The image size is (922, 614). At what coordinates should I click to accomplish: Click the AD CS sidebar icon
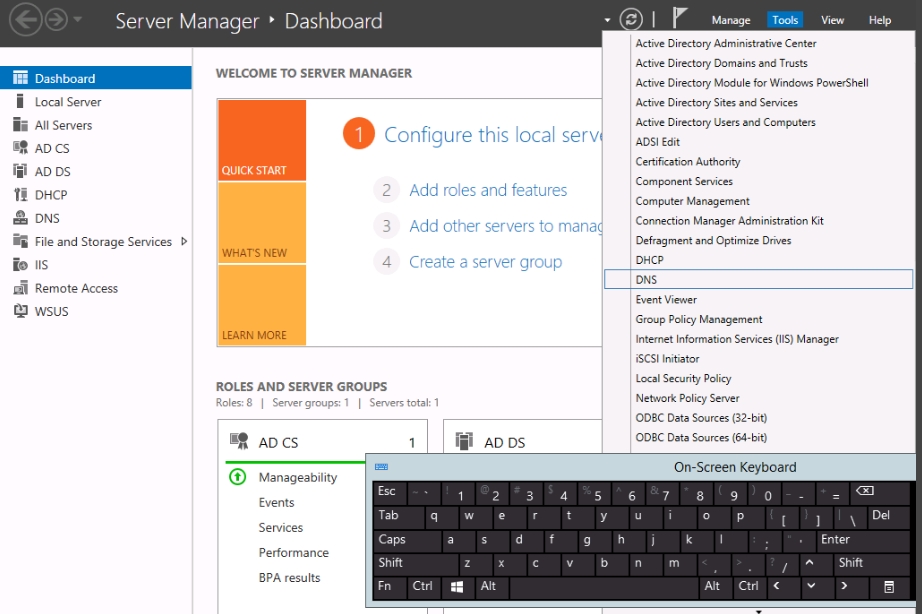click(x=21, y=148)
